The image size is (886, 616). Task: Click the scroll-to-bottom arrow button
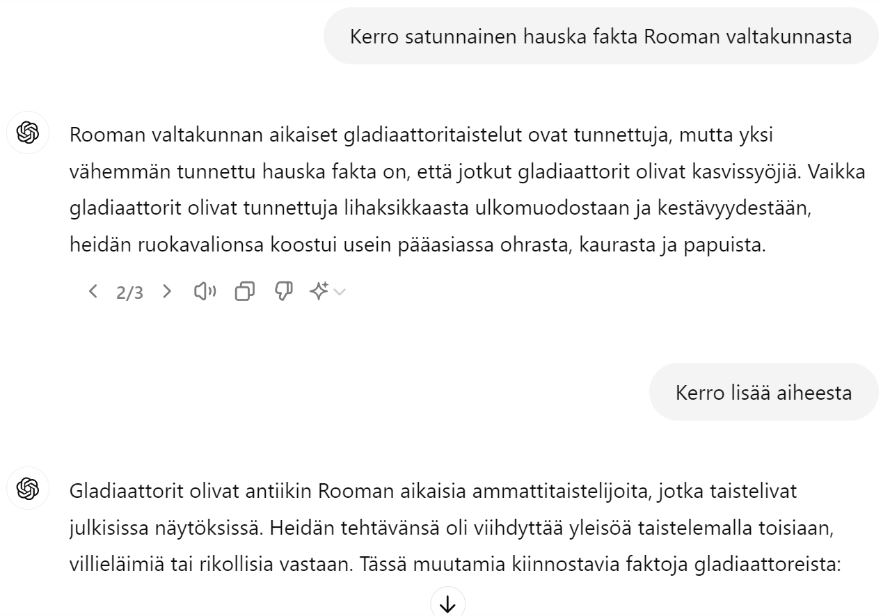[x=447, y=603]
